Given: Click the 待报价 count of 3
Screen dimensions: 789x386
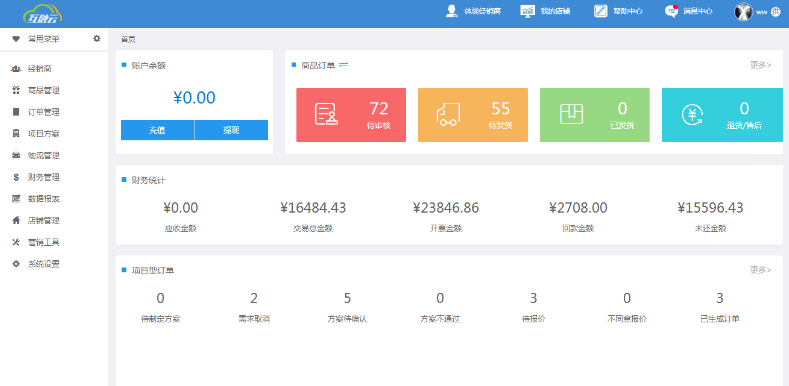Looking at the screenshot, I should pos(533,298).
